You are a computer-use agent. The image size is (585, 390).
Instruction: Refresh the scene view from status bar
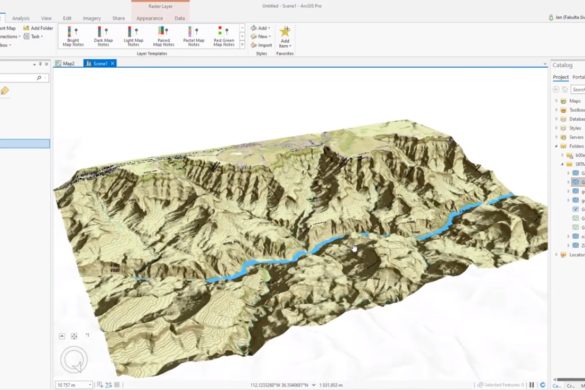pyautogui.click(x=543, y=385)
